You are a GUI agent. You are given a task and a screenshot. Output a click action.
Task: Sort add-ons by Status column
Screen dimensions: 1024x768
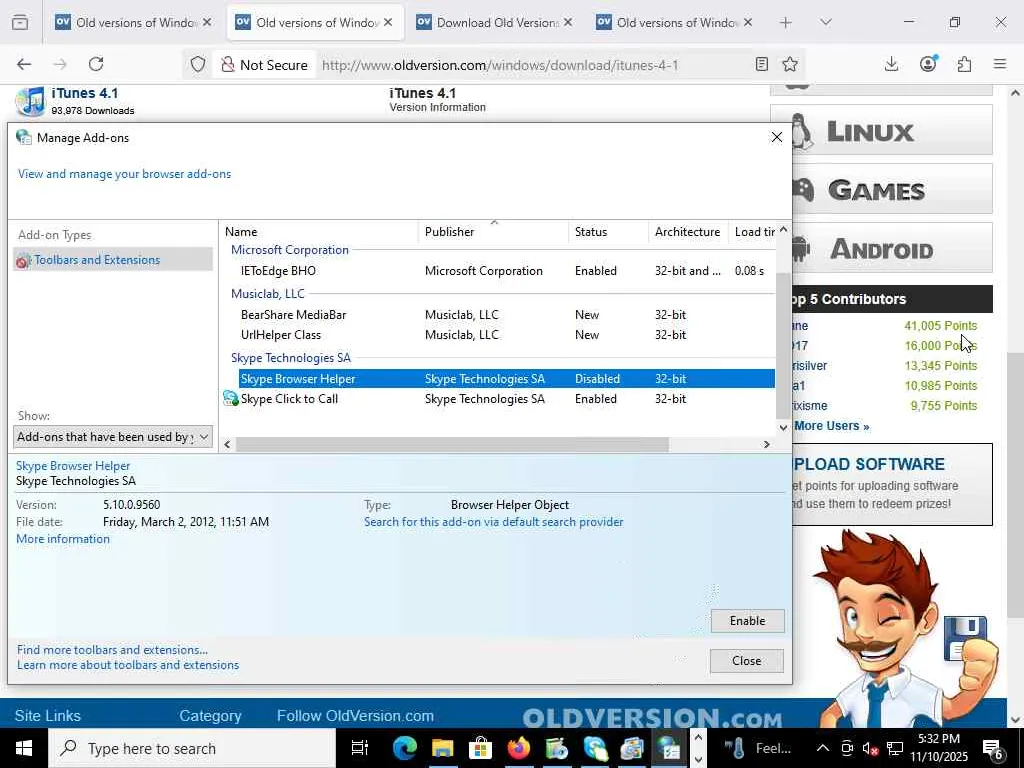pyautogui.click(x=609, y=232)
